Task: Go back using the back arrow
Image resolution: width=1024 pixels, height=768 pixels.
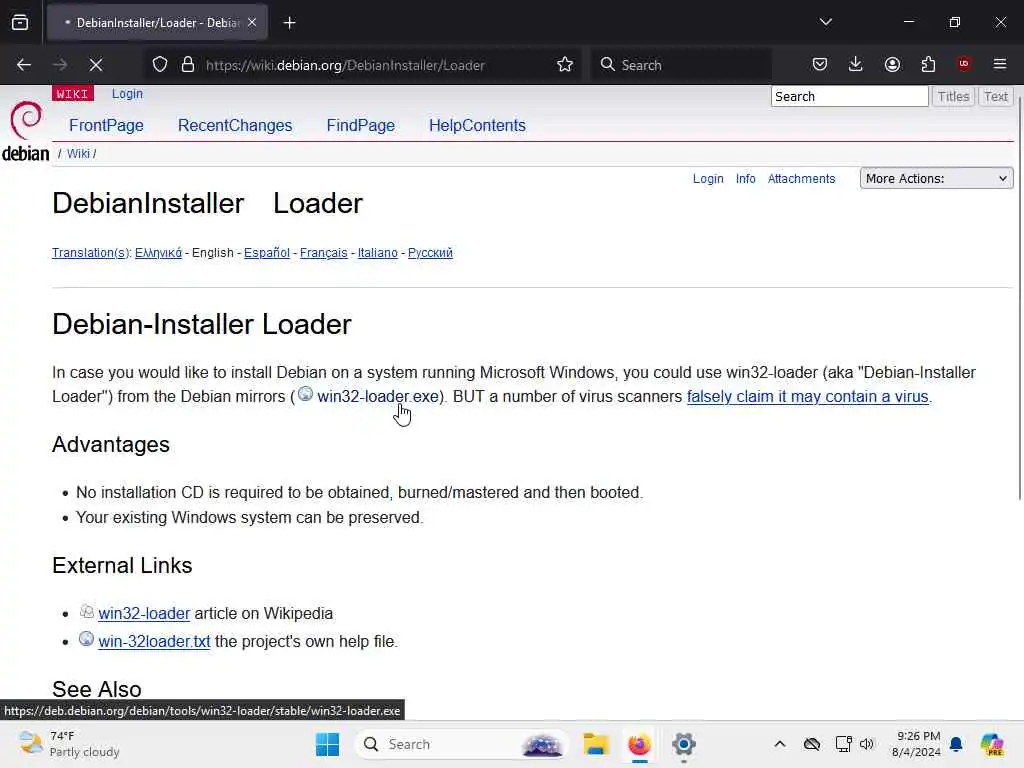Action: click(24, 65)
